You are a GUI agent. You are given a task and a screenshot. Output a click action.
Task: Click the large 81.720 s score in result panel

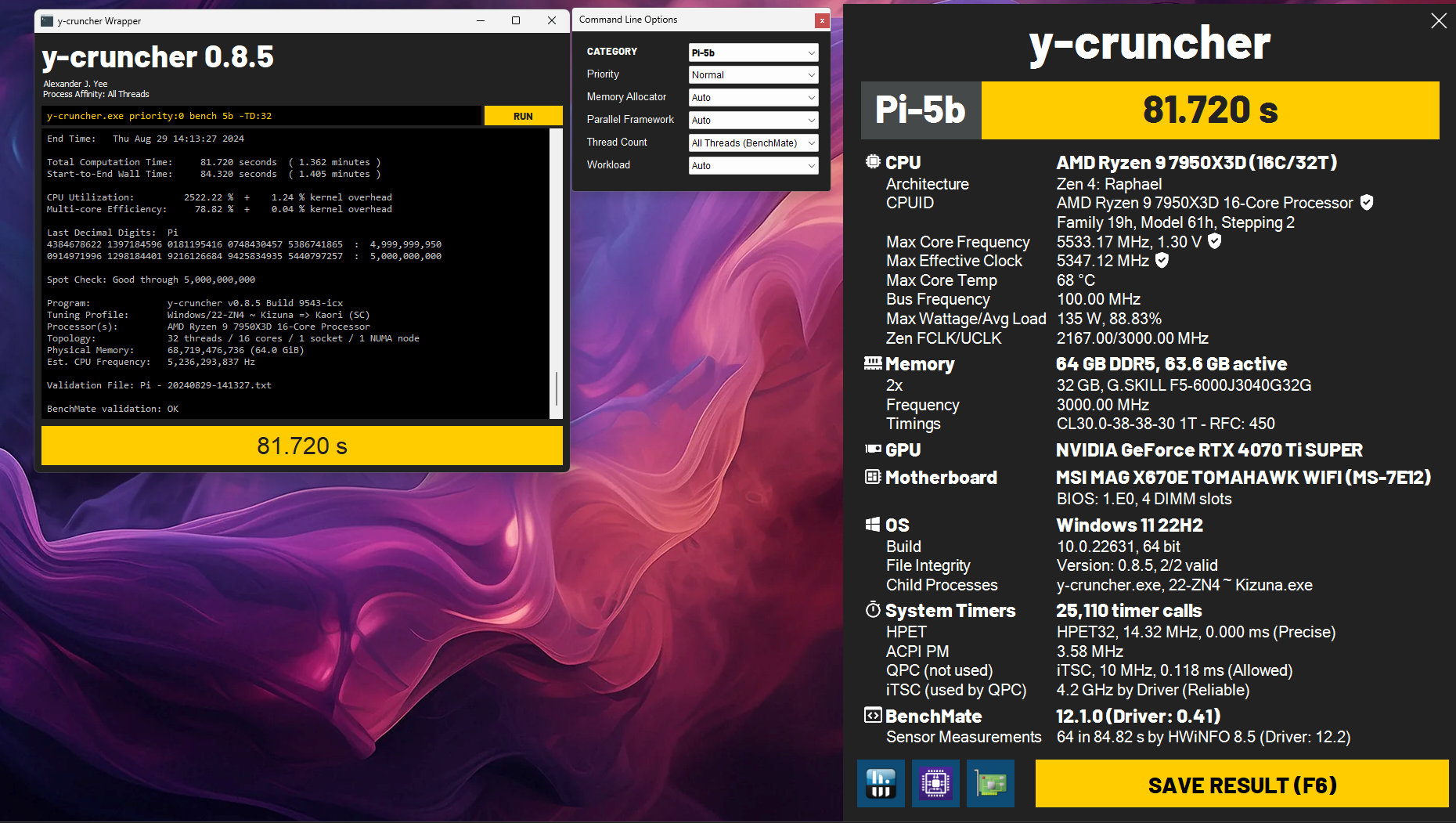point(1210,110)
